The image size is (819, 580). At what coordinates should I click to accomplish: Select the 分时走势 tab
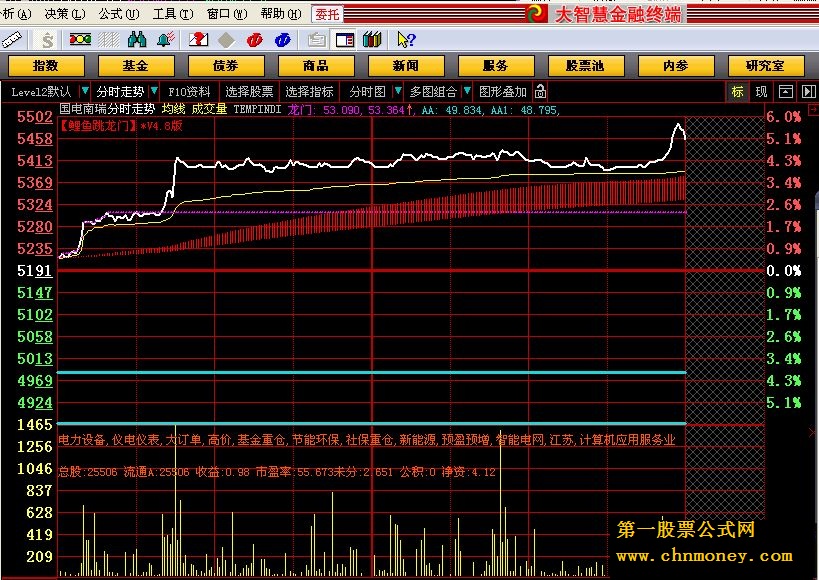pyautogui.click(x=120, y=92)
